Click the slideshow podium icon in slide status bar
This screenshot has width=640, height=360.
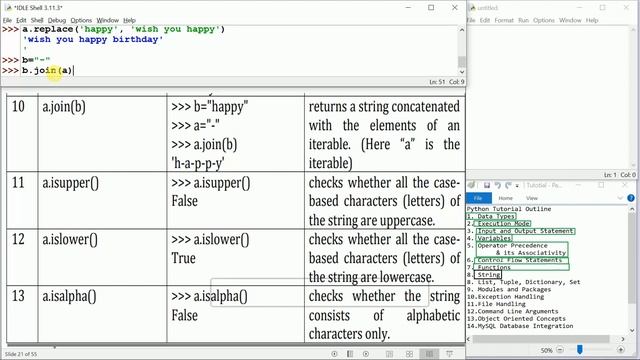(x=449, y=354)
